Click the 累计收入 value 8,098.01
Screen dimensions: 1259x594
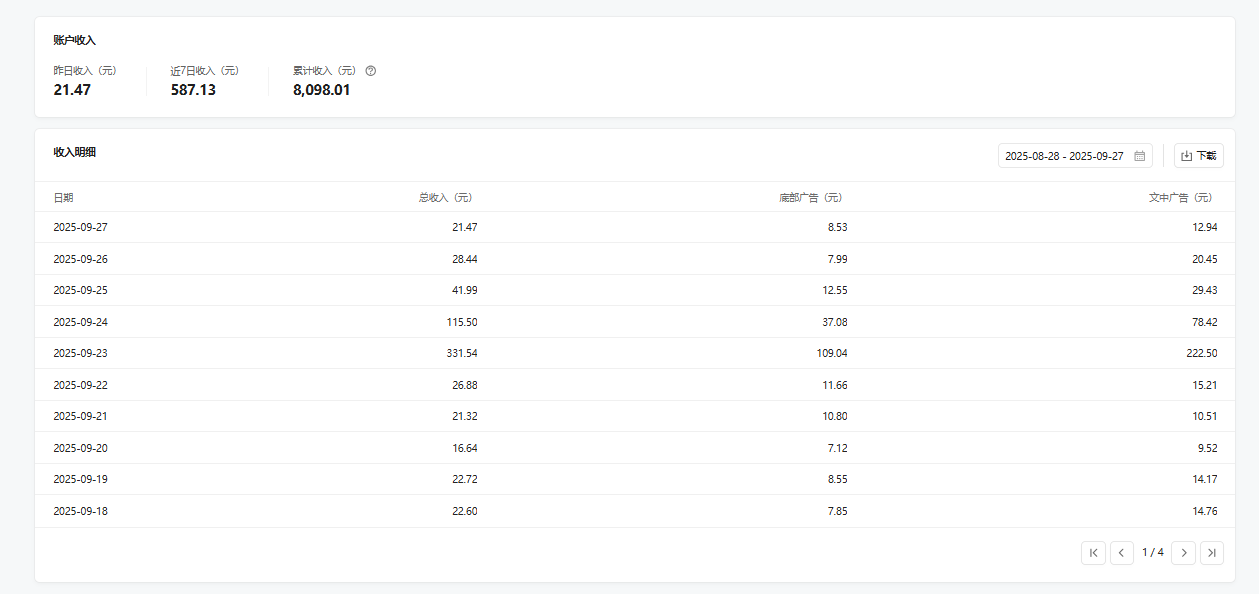point(321,90)
